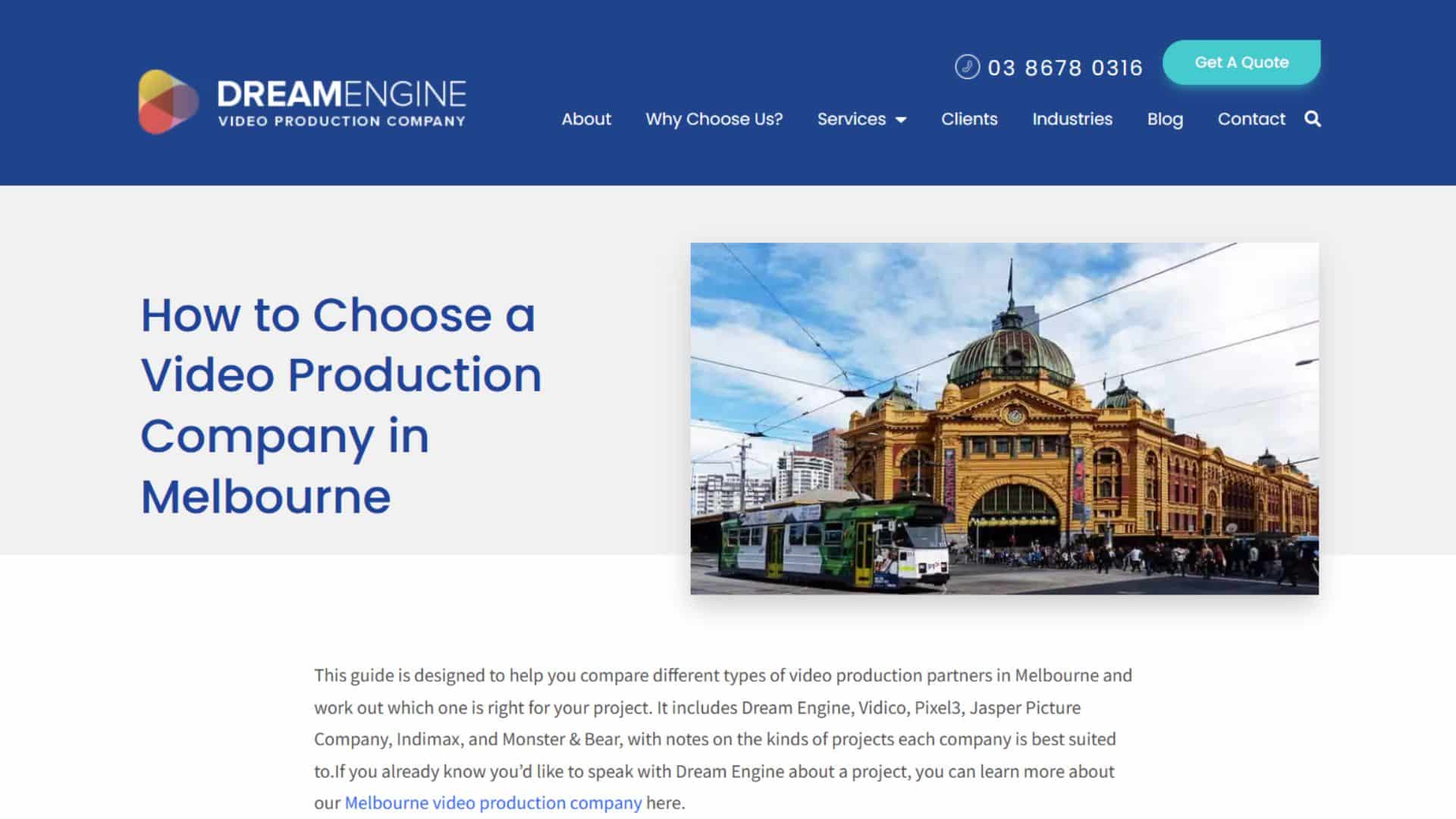Open the search magnifier icon
Screen dimensions: 1456x819
pyautogui.click(x=1313, y=119)
